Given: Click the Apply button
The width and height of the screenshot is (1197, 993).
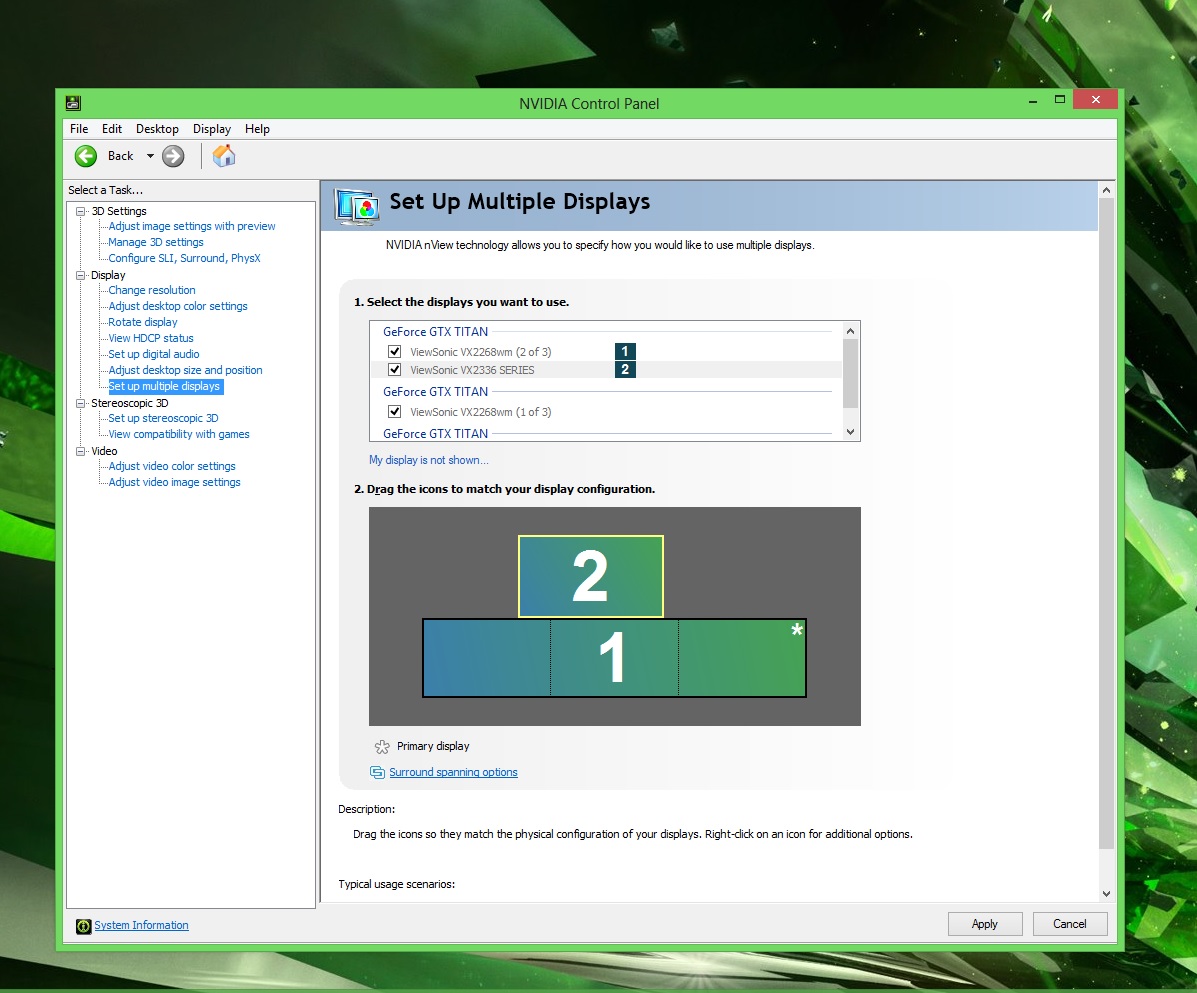Looking at the screenshot, I should (984, 924).
